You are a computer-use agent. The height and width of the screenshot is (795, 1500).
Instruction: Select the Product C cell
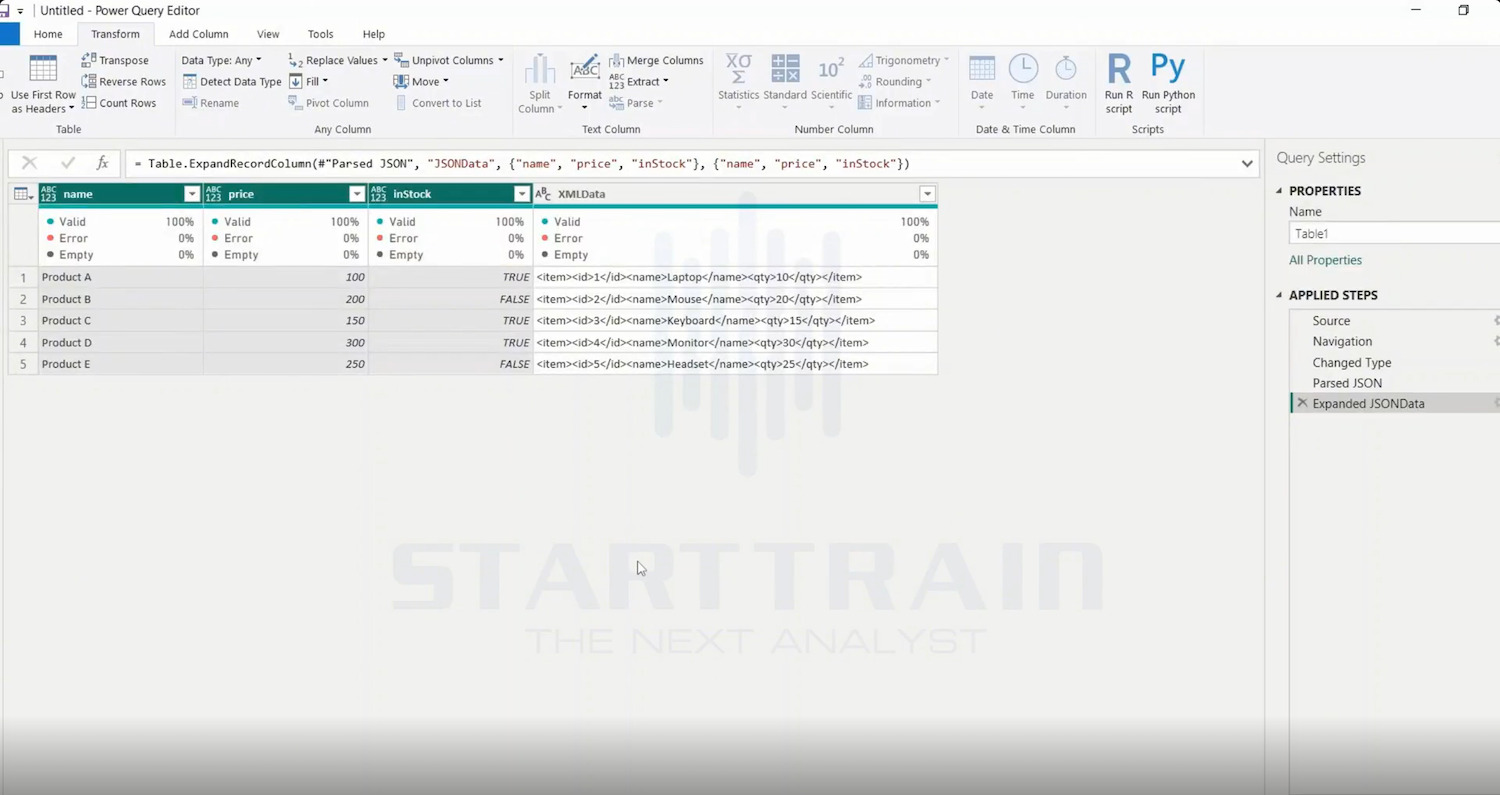120,320
